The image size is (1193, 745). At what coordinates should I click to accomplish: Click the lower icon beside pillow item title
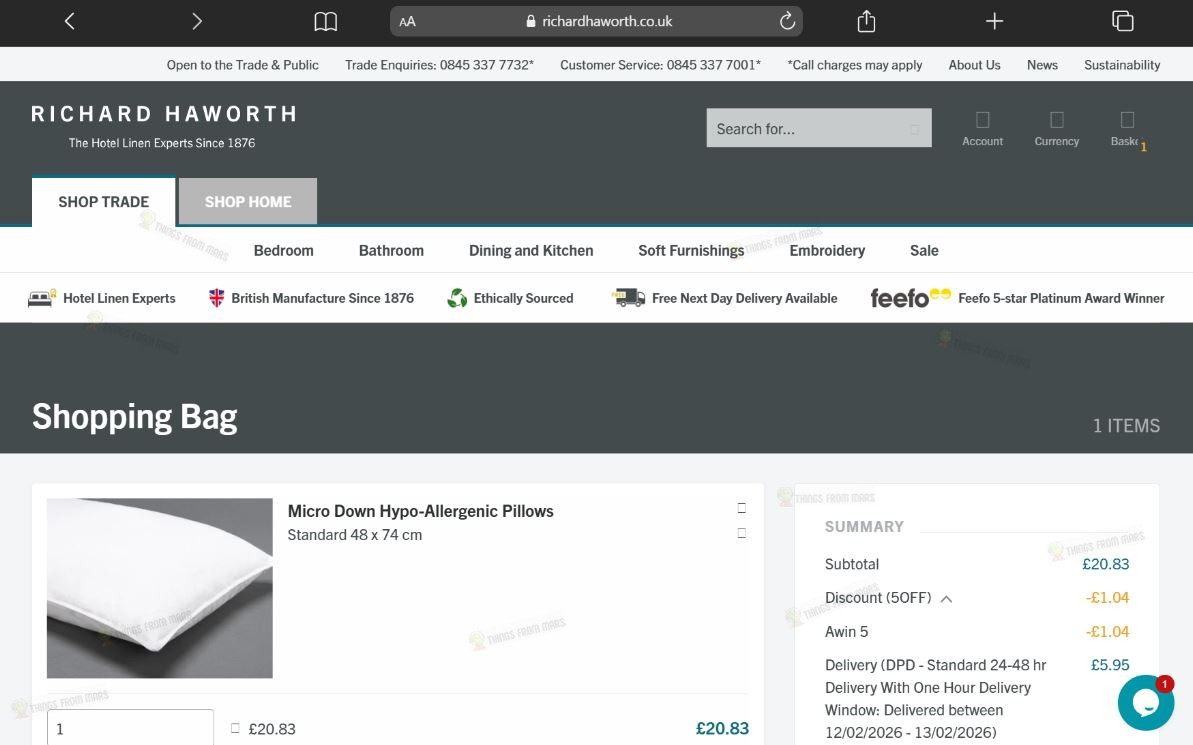click(742, 533)
